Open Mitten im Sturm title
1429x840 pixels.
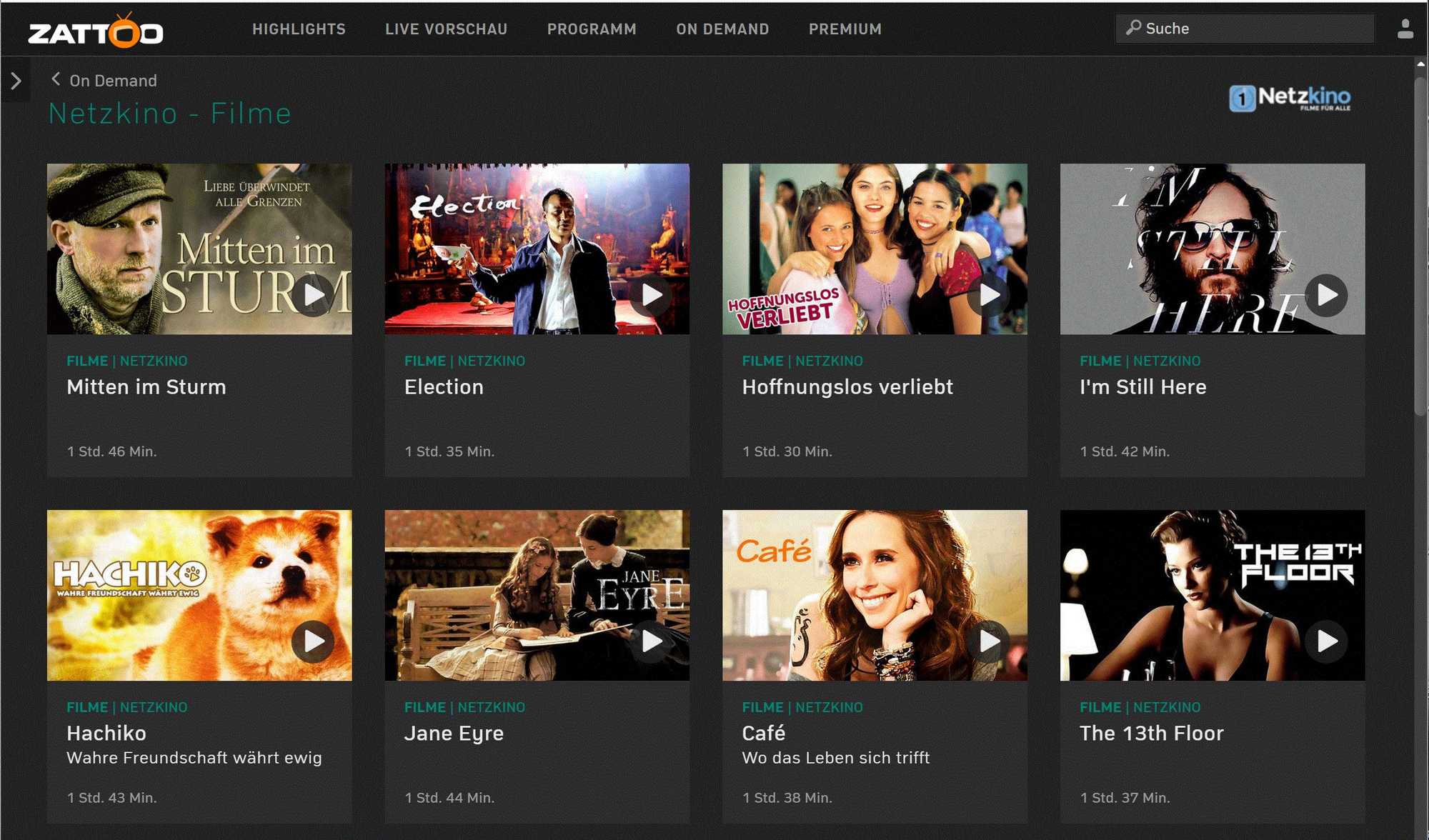pos(146,387)
